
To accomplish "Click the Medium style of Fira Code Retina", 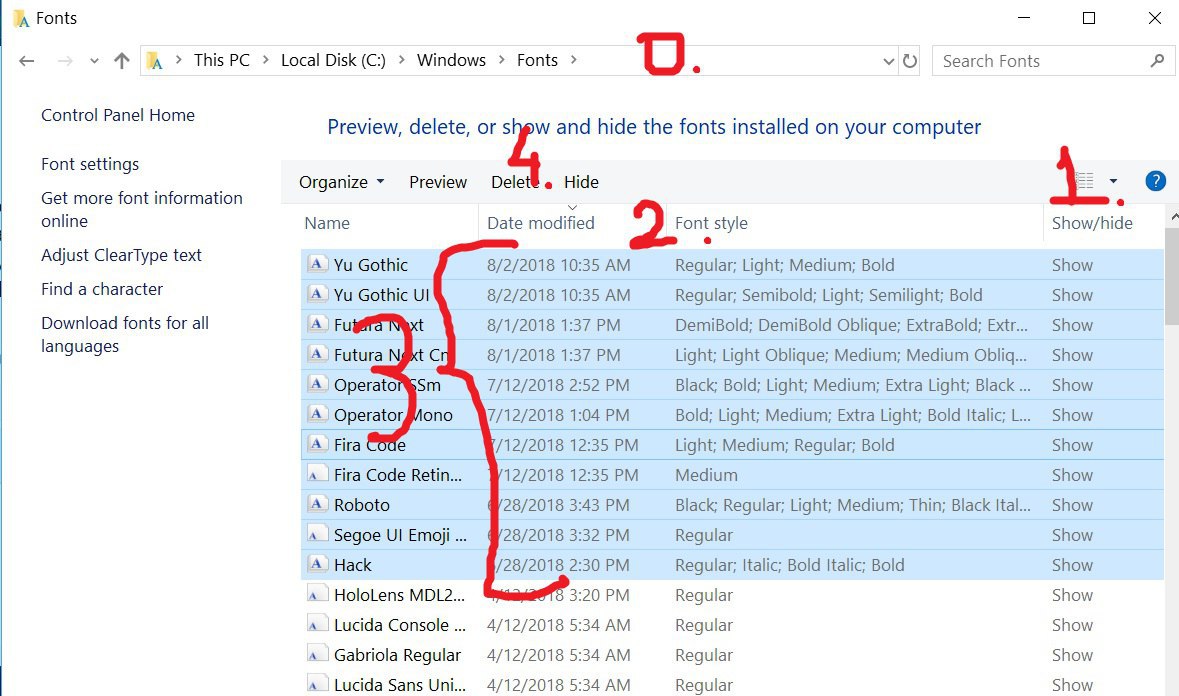I will click(706, 475).
